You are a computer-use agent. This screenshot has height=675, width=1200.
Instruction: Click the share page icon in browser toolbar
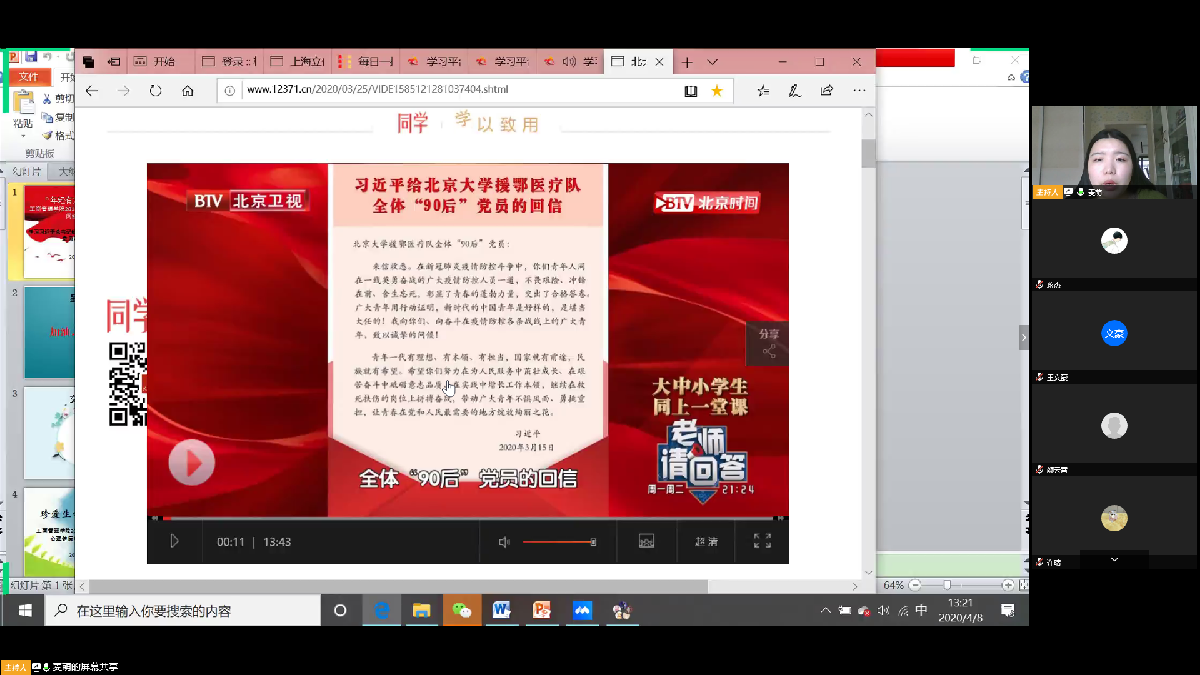click(827, 91)
